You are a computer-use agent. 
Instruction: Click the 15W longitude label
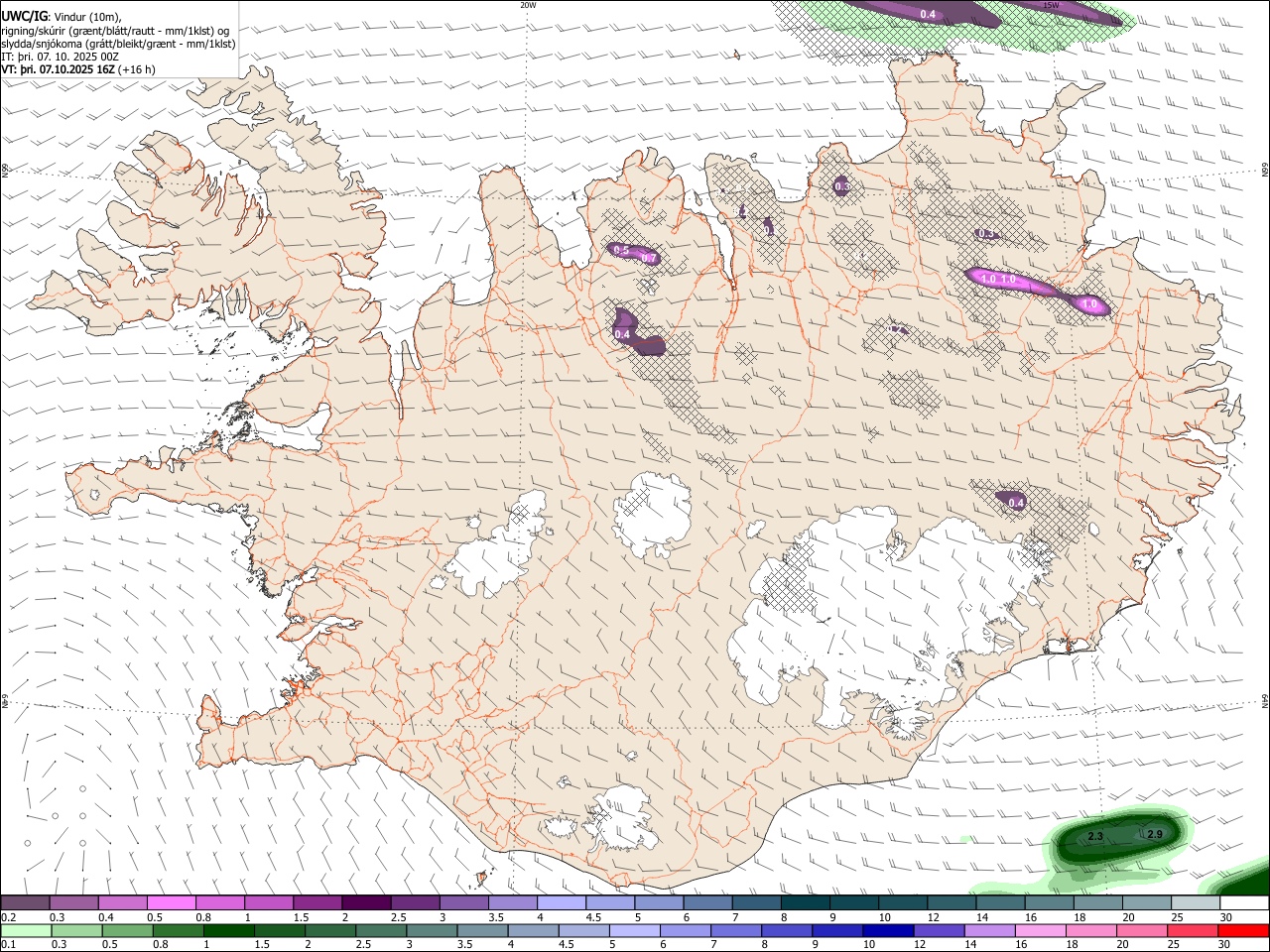1050,5
